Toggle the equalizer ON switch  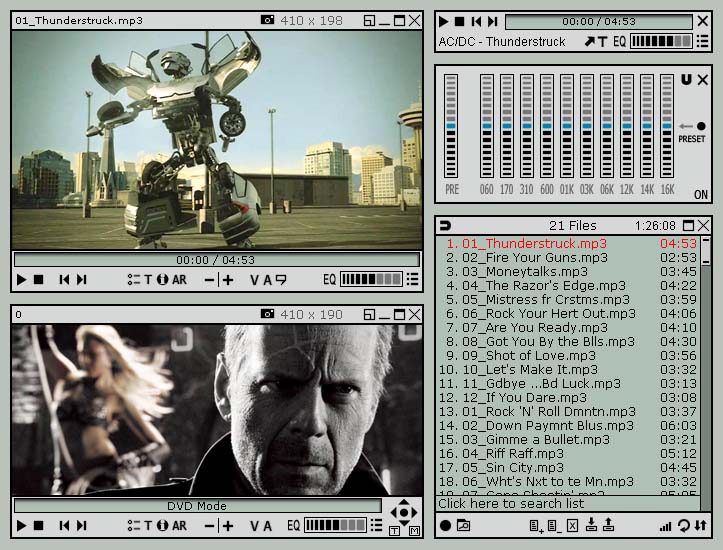tap(700, 195)
